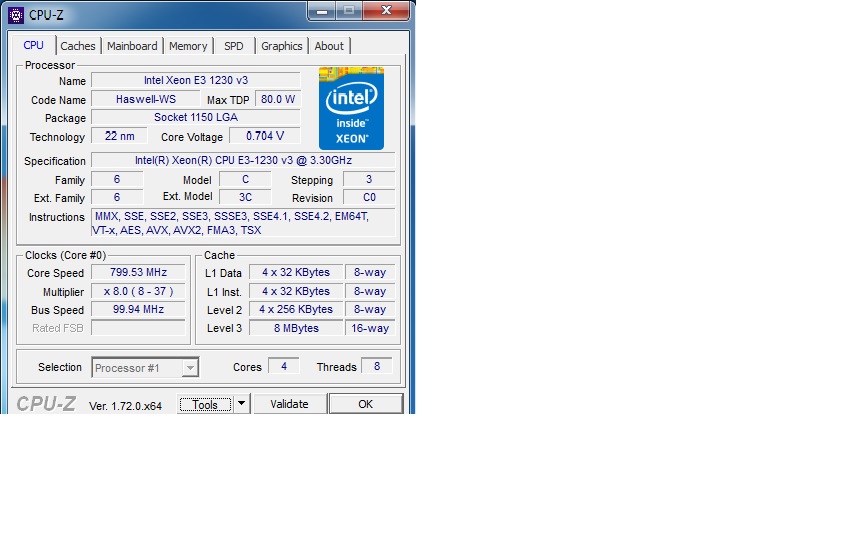Click the Ext. Model value 3C

click(245, 197)
